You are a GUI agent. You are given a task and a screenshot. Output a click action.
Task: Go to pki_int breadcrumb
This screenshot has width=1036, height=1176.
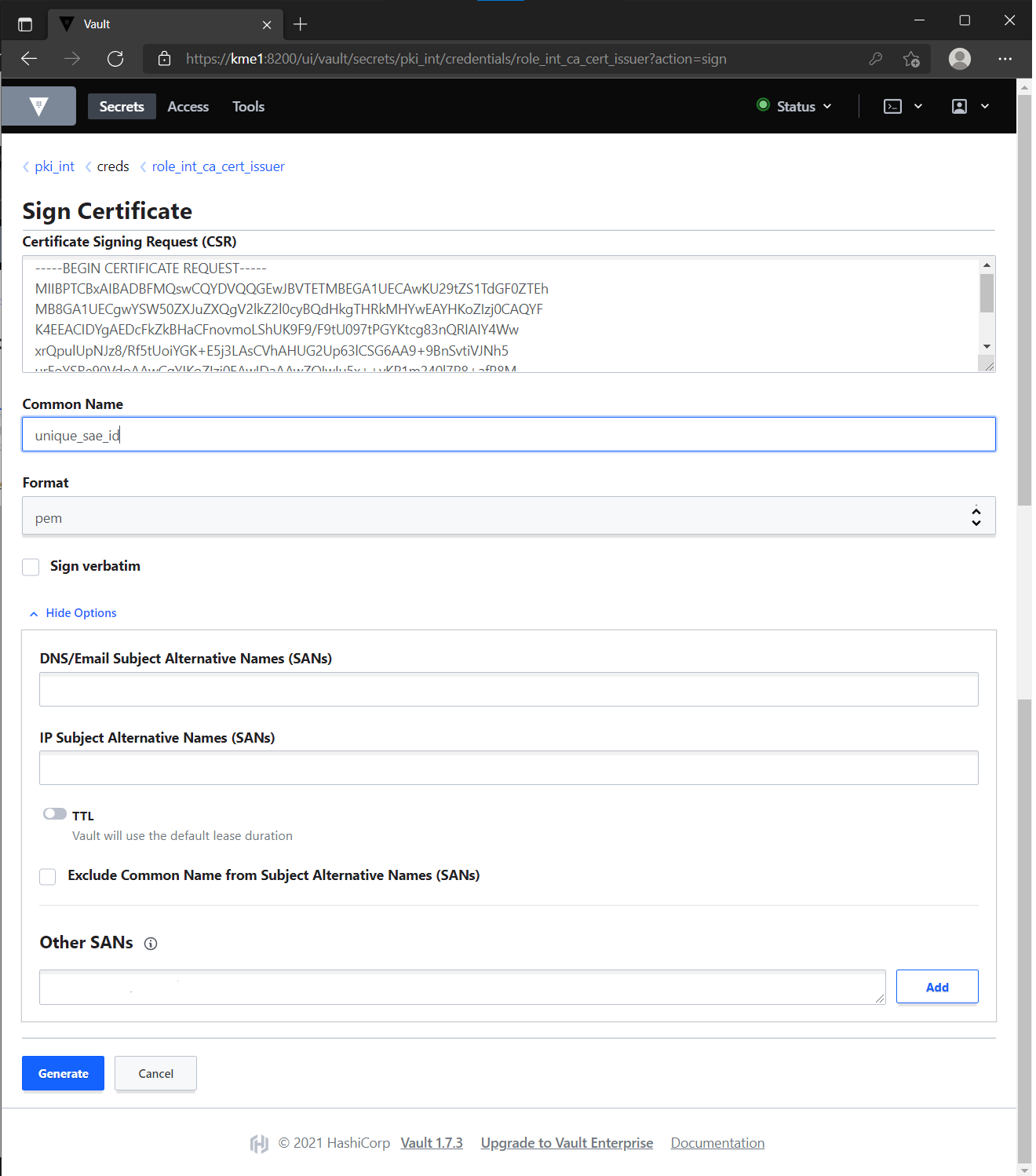pyautogui.click(x=55, y=166)
